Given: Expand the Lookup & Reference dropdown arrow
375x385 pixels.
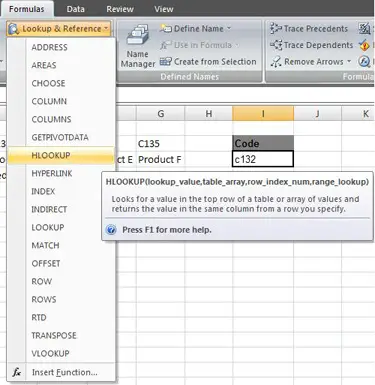Looking at the screenshot, I should click(106, 29).
